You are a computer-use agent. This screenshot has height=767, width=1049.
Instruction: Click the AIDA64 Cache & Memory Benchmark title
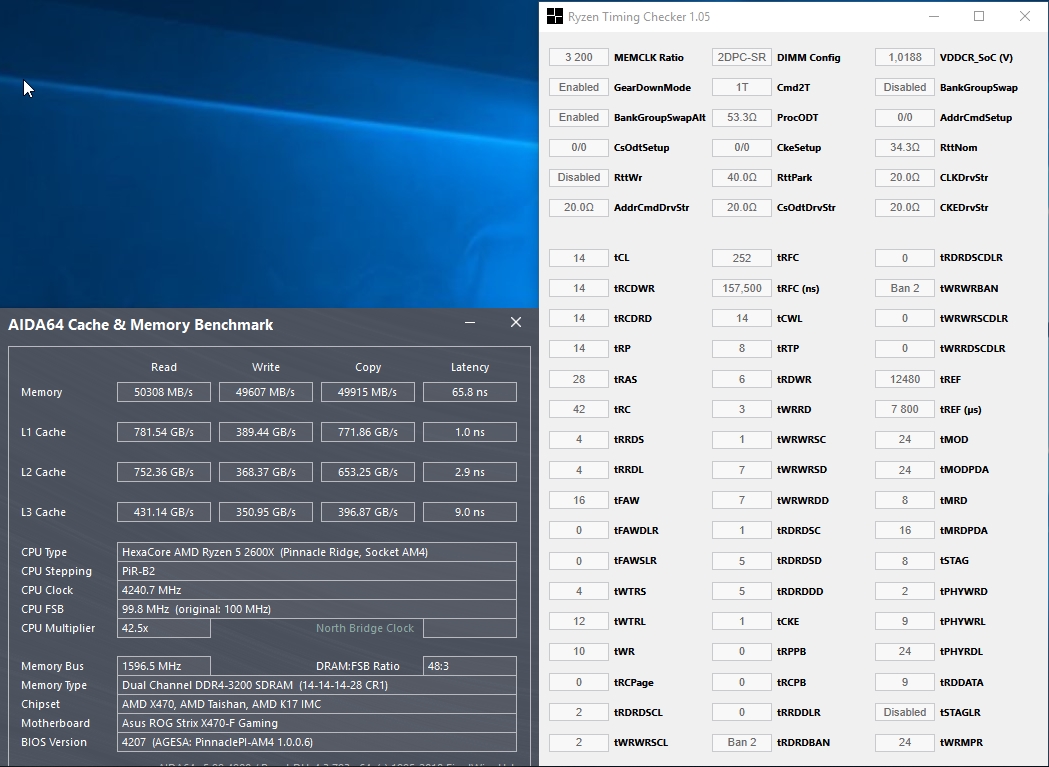tap(140, 325)
